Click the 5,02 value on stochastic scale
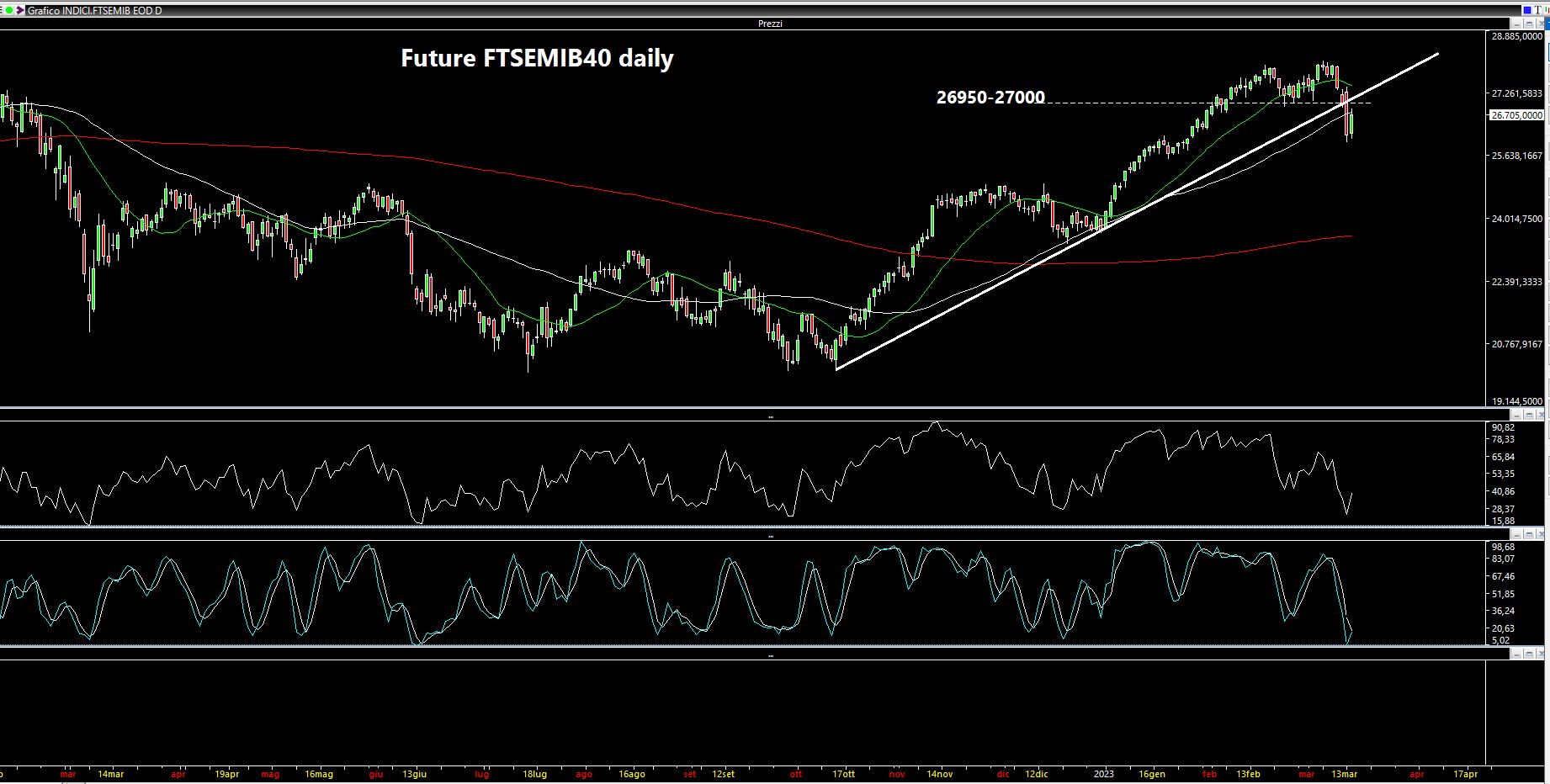Viewport: 1550px width, 784px height. pos(1500,640)
